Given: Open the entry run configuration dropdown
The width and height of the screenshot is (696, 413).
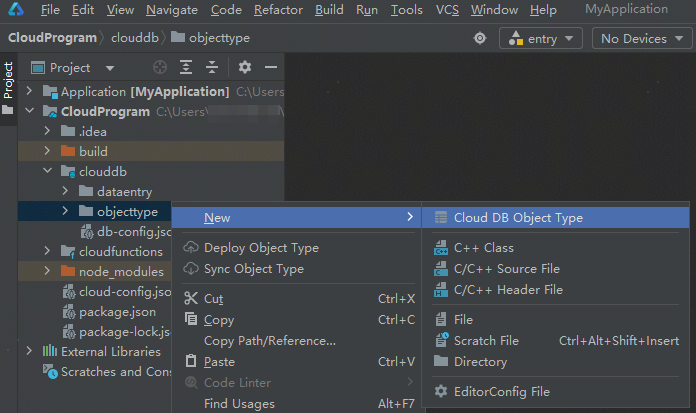Looking at the screenshot, I should [x=541, y=38].
